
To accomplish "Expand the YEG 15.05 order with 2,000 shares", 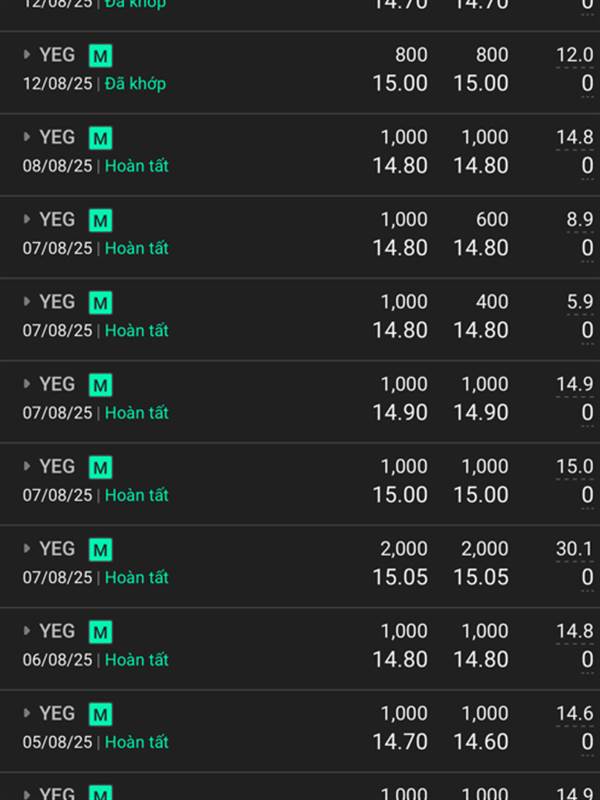I will click(27, 548).
